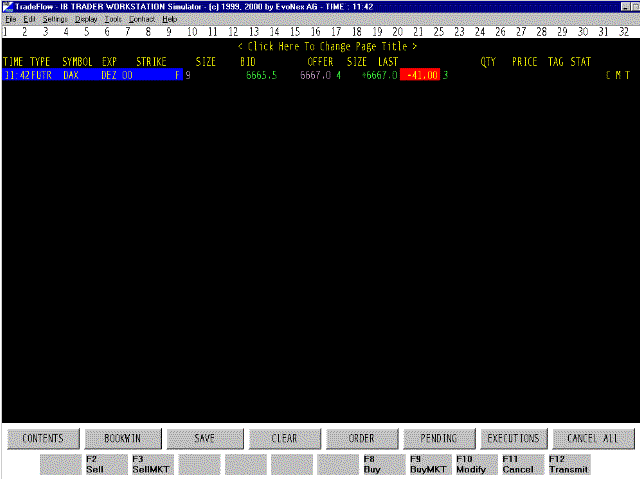Click the TAG column header
This screenshot has height=480, width=640.
[x=556, y=62]
